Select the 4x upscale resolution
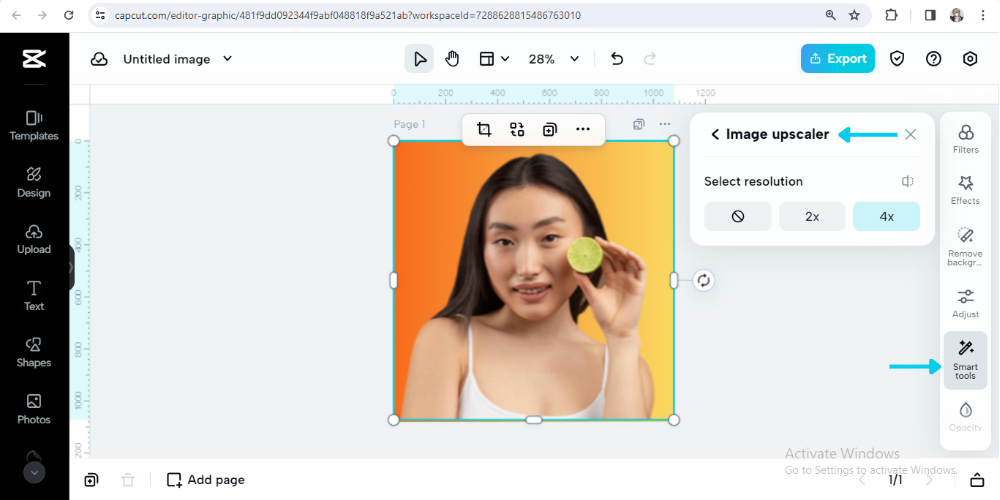This screenshot has width=1000, height=500. pyautogui.click(x=886, y=216)
